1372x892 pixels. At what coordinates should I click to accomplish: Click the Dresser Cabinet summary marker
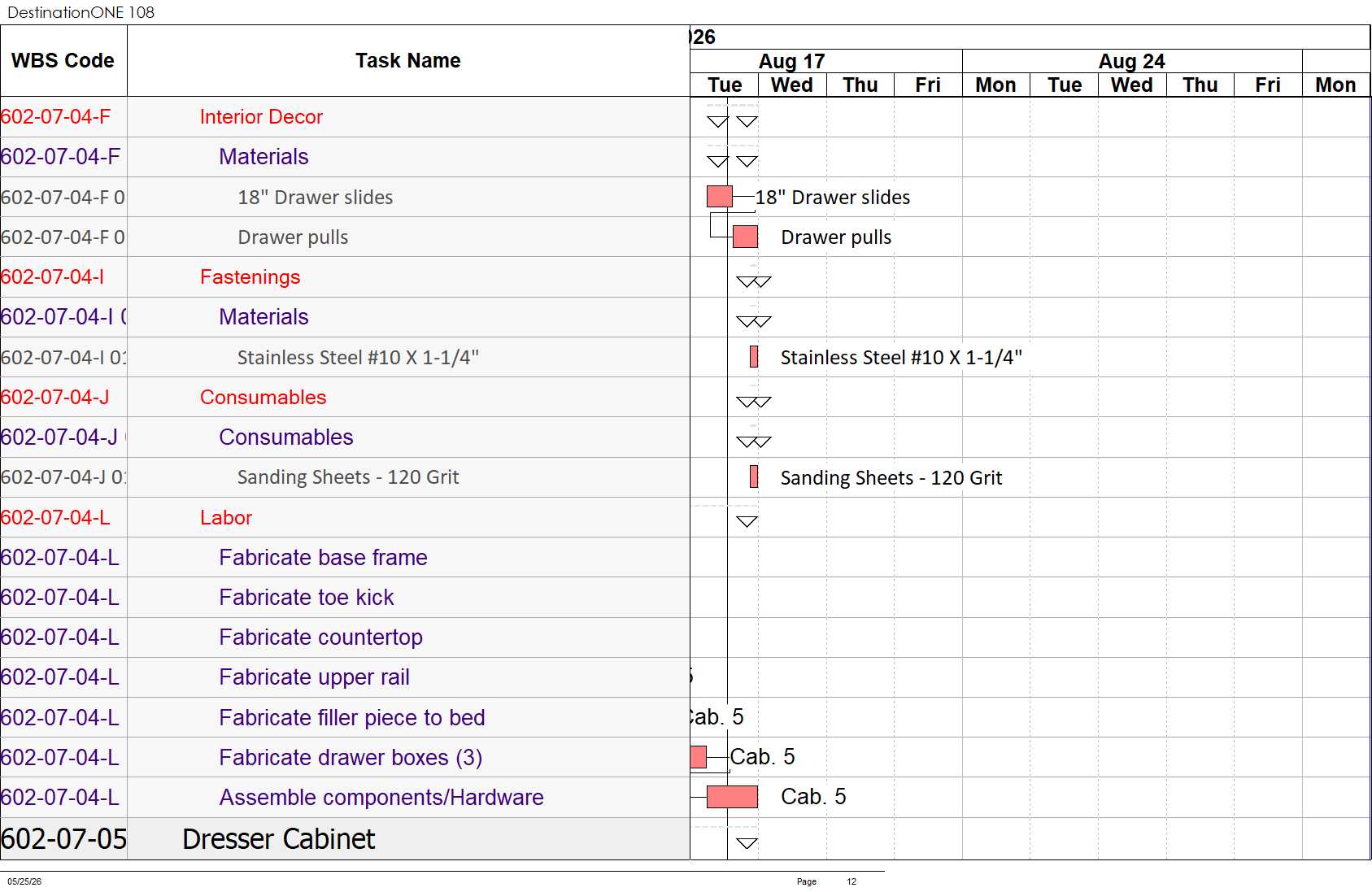747,843
